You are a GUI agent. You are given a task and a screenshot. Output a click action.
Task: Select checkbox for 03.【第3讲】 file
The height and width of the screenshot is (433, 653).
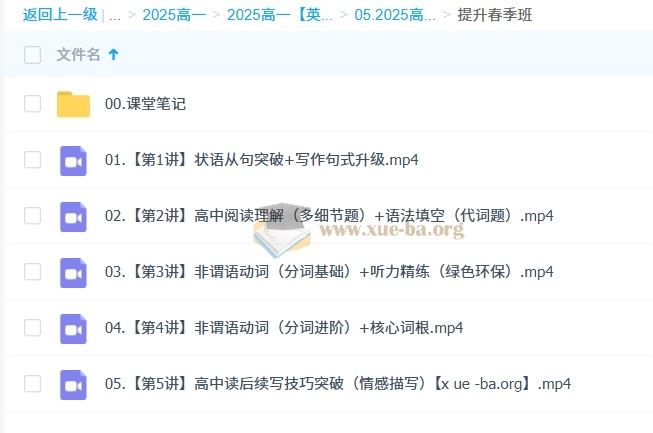click(x=32, y=271)
